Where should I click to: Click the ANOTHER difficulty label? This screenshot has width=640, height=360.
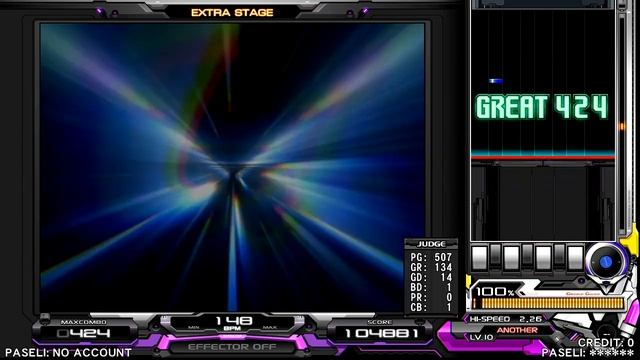click(517, 330)
